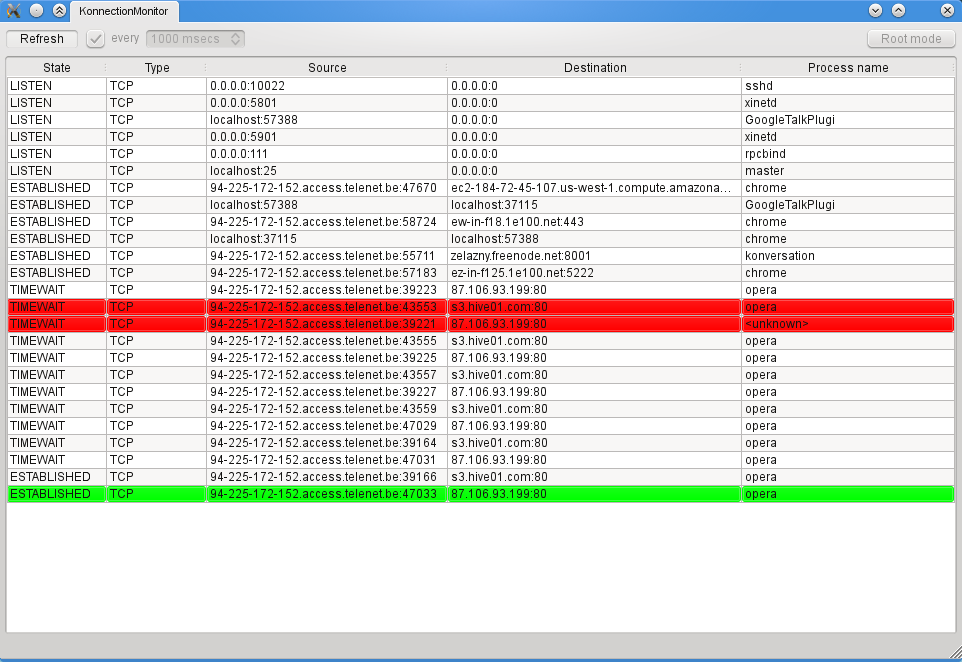Image resolution: width=962 pixels, height=662 pixels.
Task: Select the <unknown> process cell
Action: coord(848,324)
